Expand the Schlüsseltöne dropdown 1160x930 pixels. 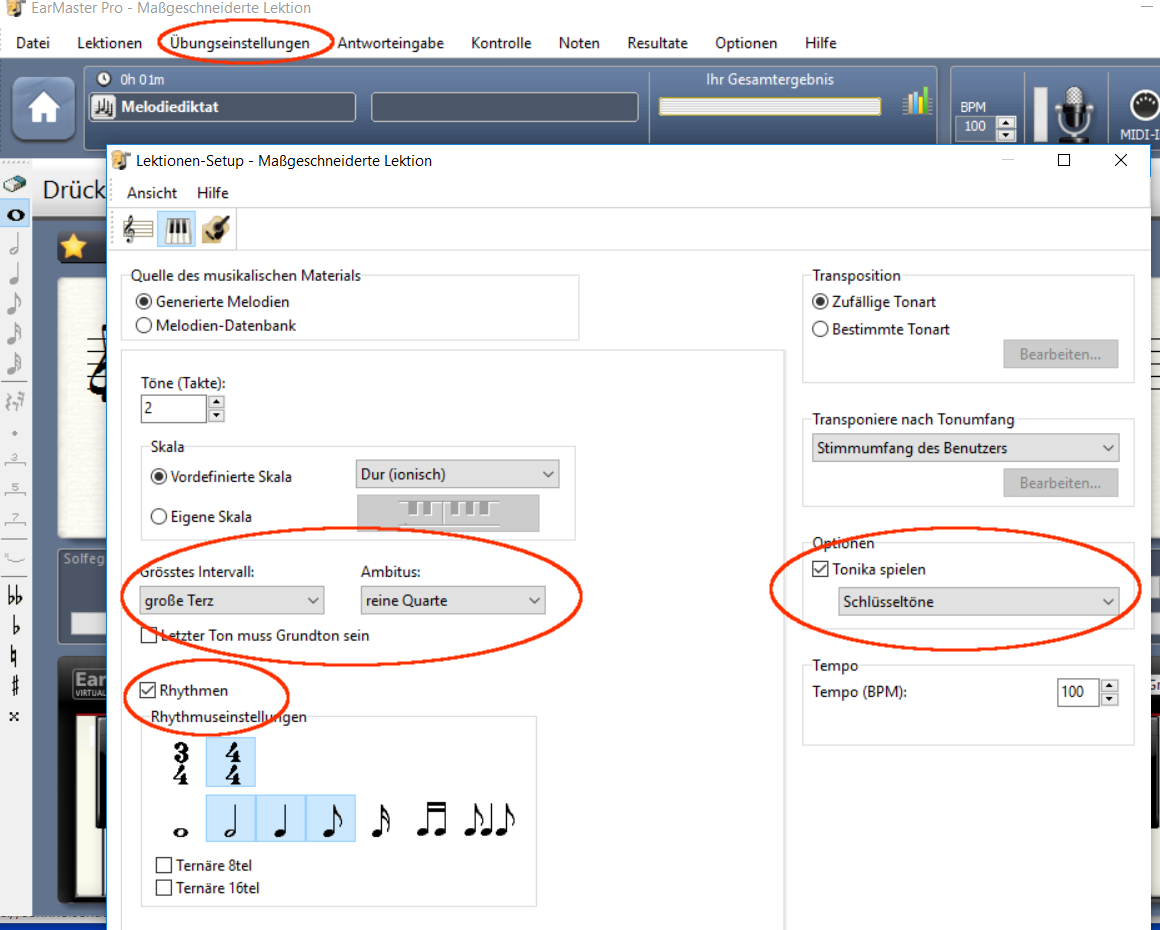(979, 602)
